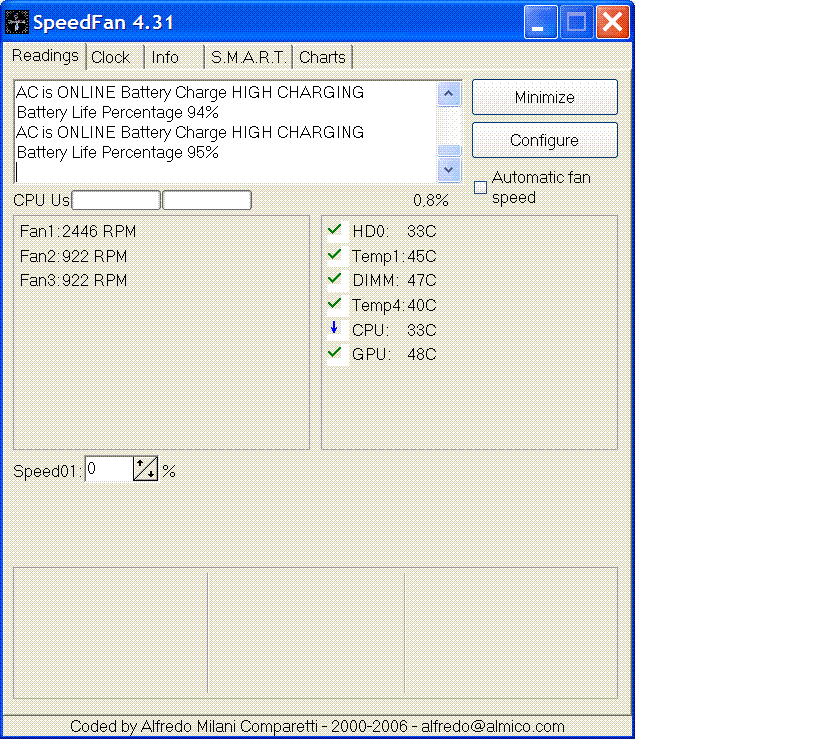Click the blue down arrow beside CPU
This screenshot has width=840, height=739.
(x=335, y=328)
